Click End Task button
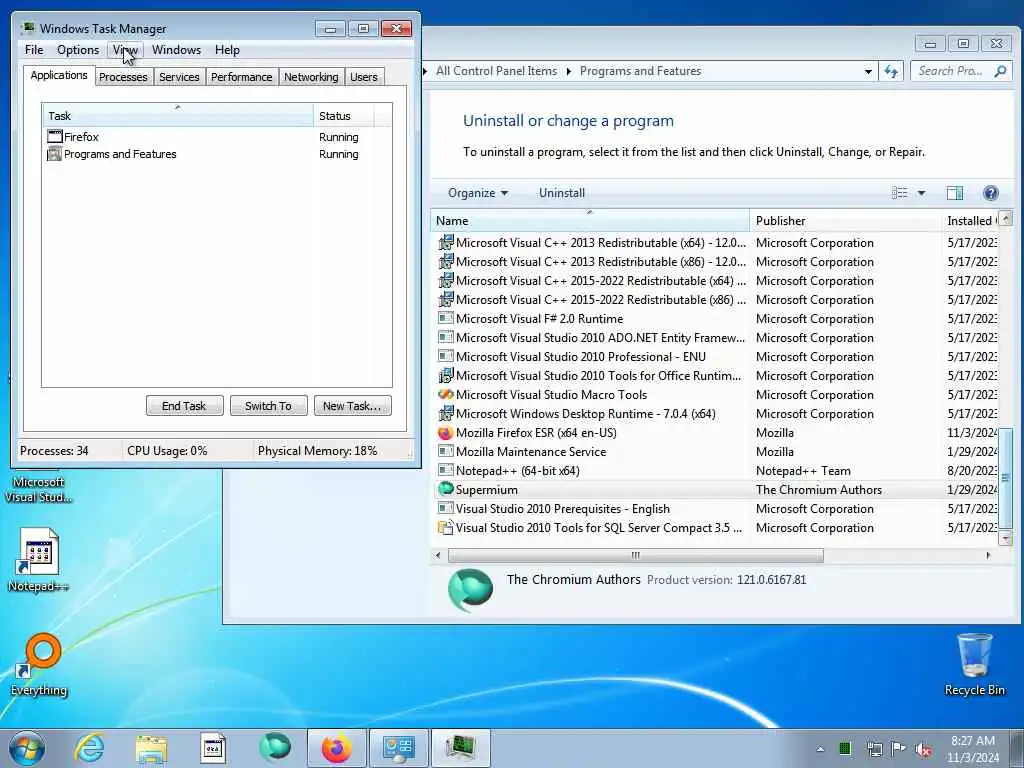Screen dimensions: 1024x768 coord(184,406)
